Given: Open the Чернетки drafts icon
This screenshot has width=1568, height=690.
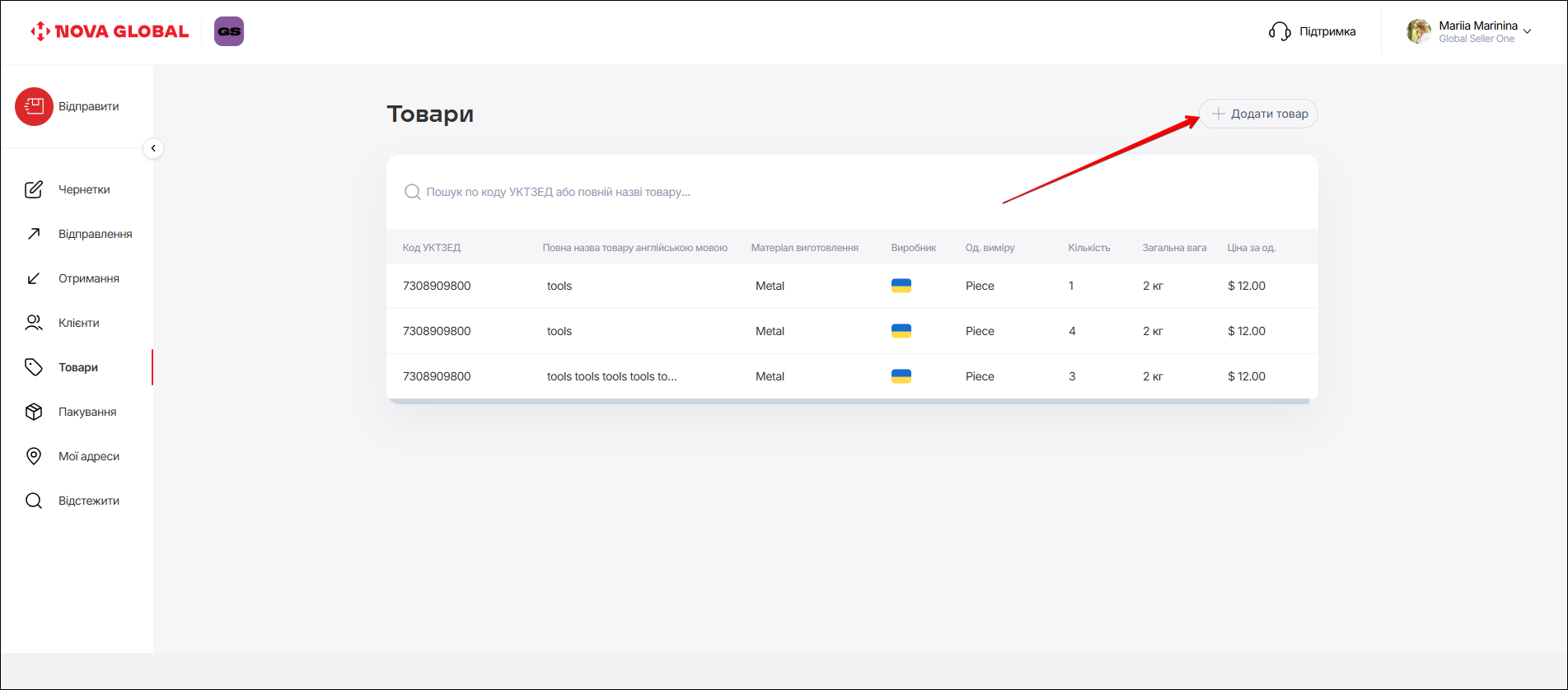Looking at the screenshot, I should [34, 189].
